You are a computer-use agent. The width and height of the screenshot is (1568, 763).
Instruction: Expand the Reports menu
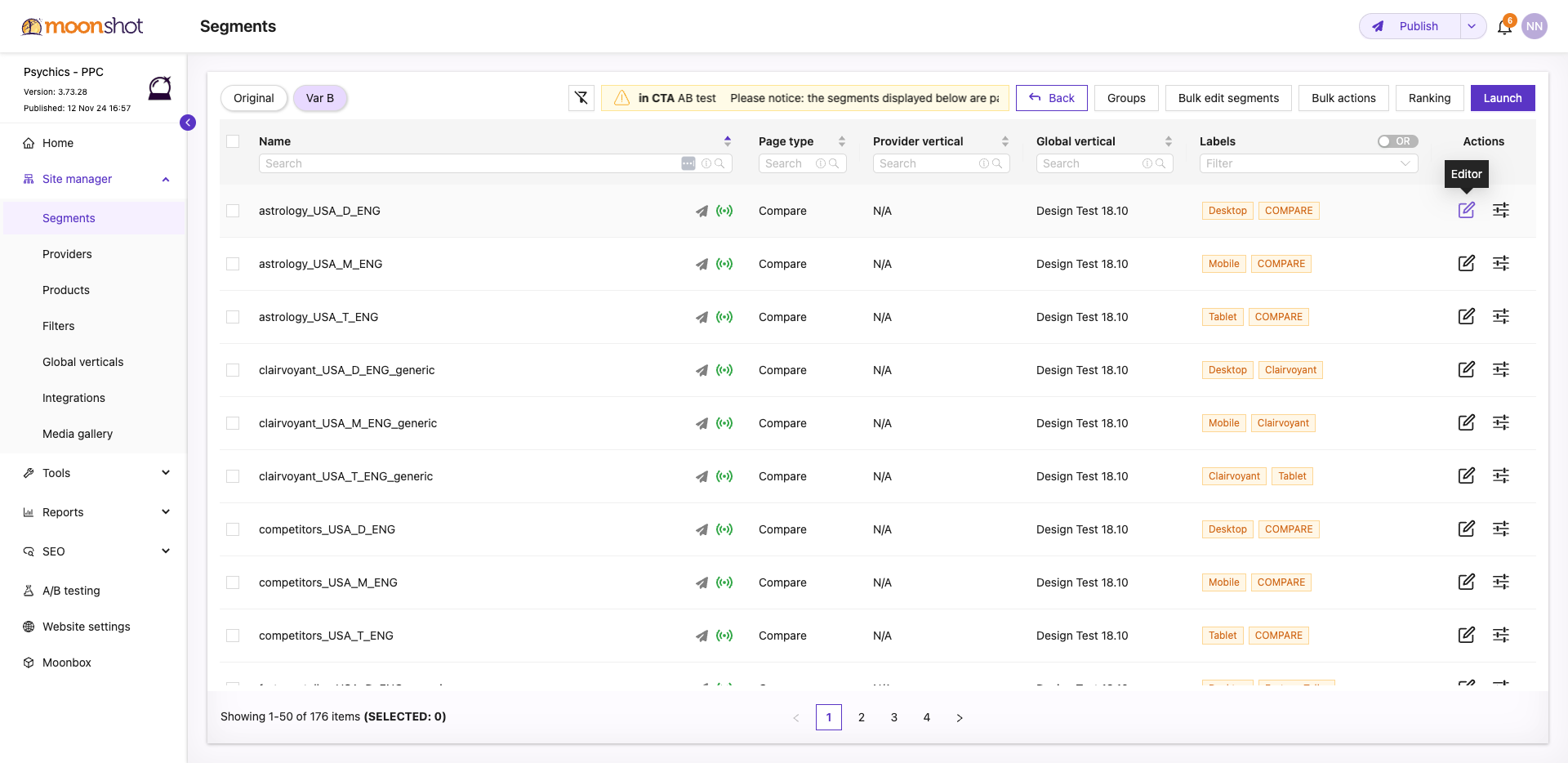pos(166,512)
